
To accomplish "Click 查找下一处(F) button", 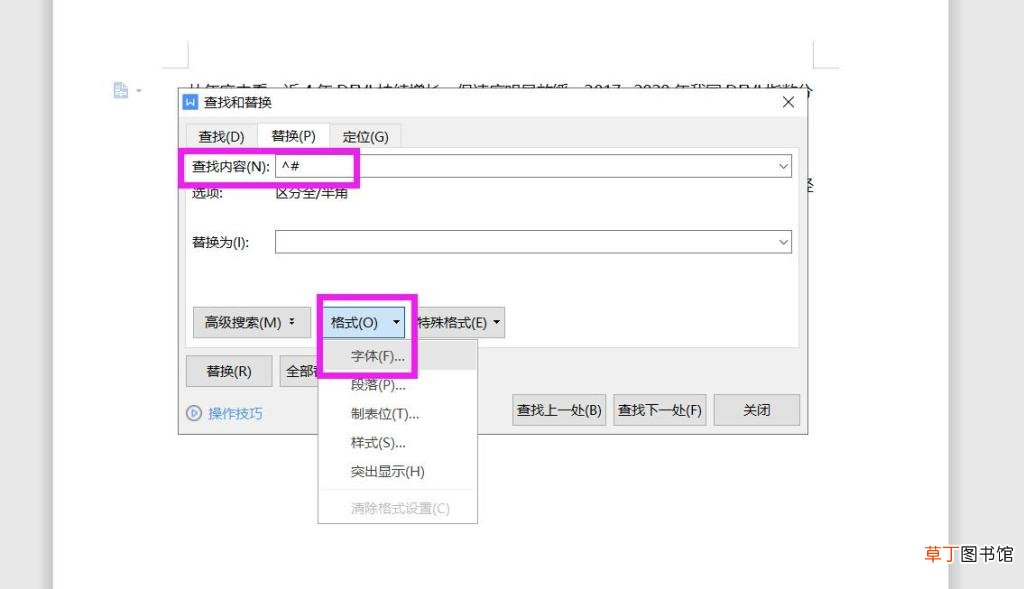I will (660, 410).
